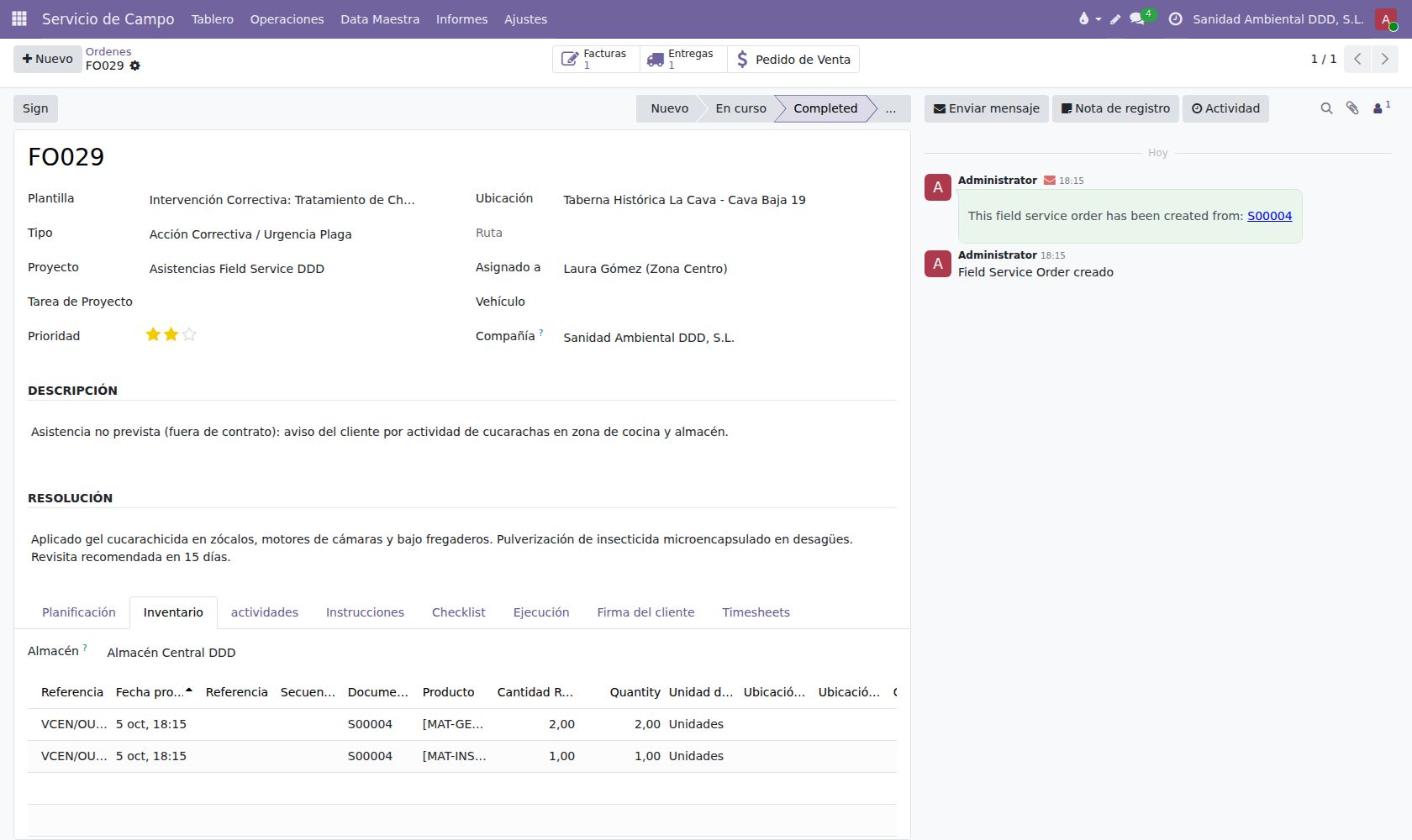Set priority to the first star
The height and width of the screenshot is (840, 1412).
153,334
